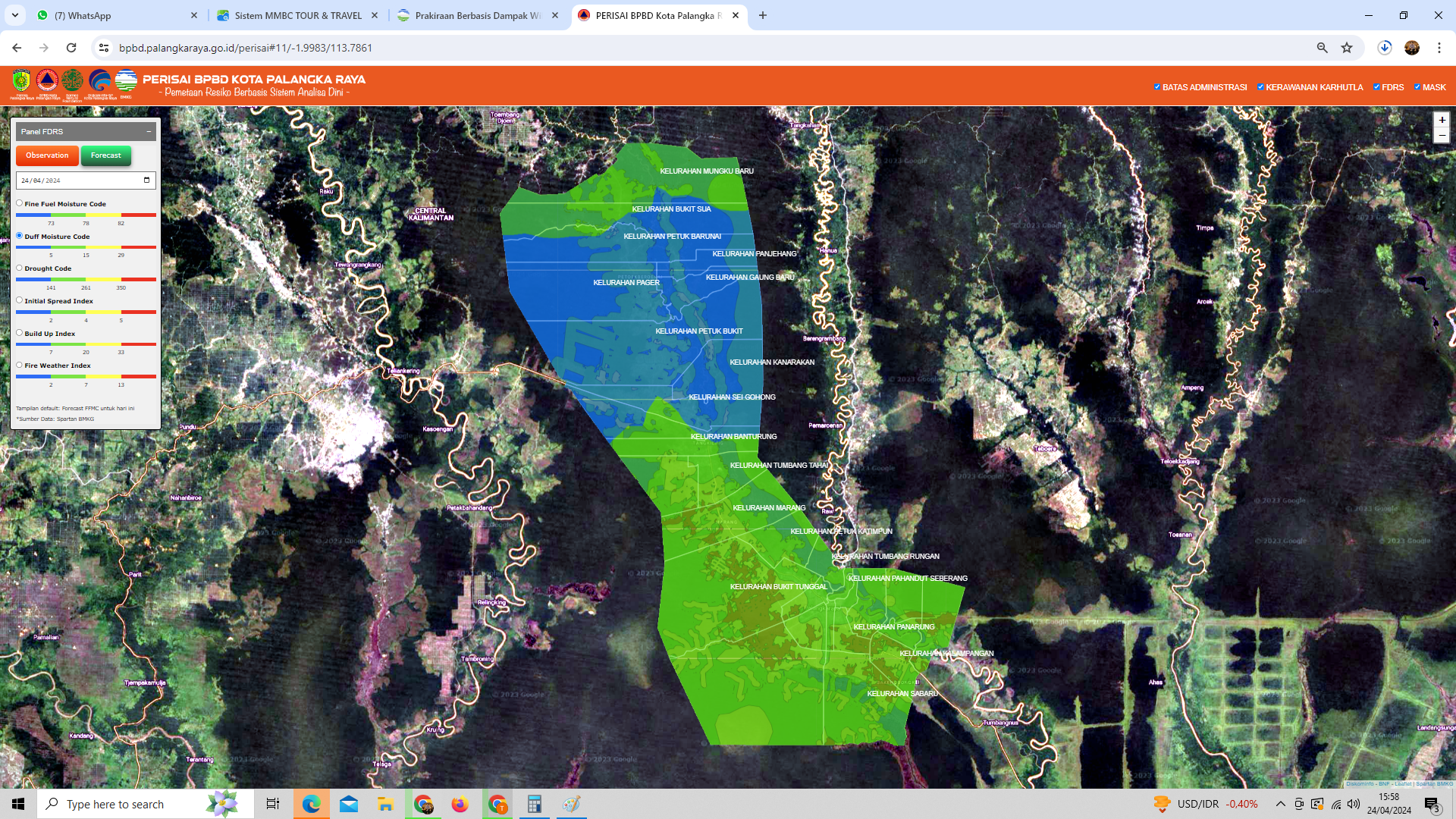Image resolution: width=1456 pixels, height=819 pixels.
Task: Toggle the MASK layer checkbox
Action: (1417, 86)
